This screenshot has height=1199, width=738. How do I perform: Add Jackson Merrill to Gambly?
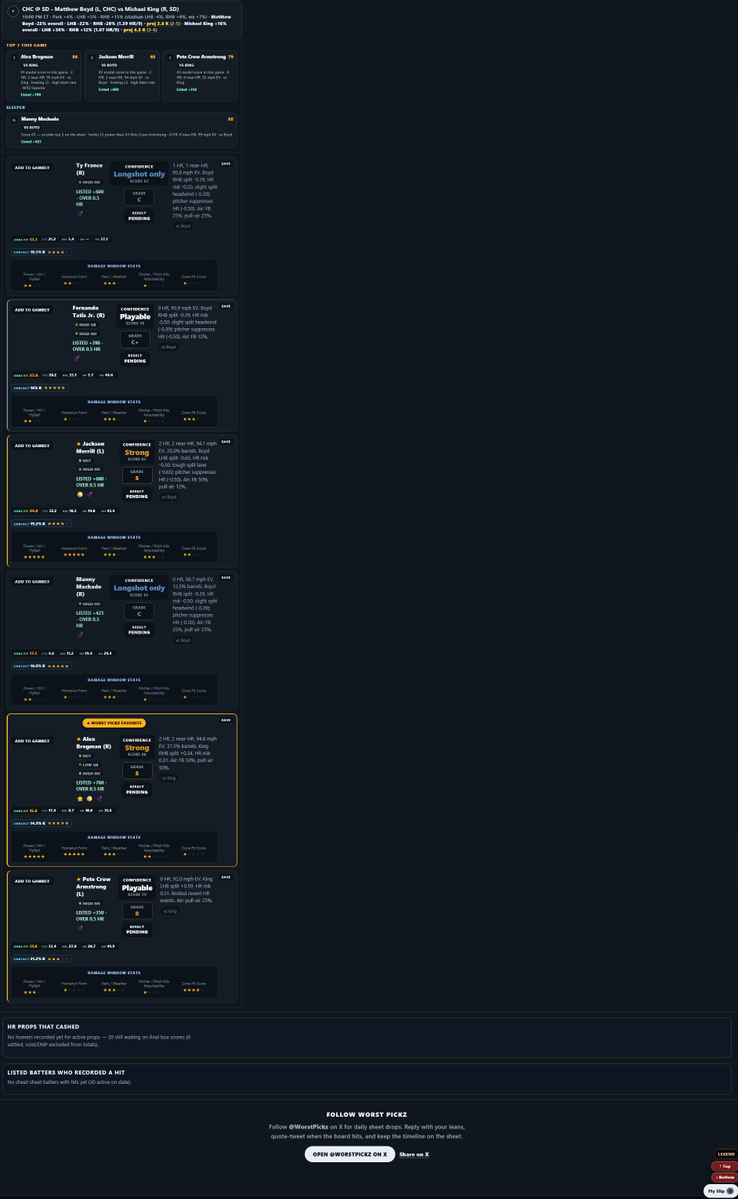click(x=32, y=446)
